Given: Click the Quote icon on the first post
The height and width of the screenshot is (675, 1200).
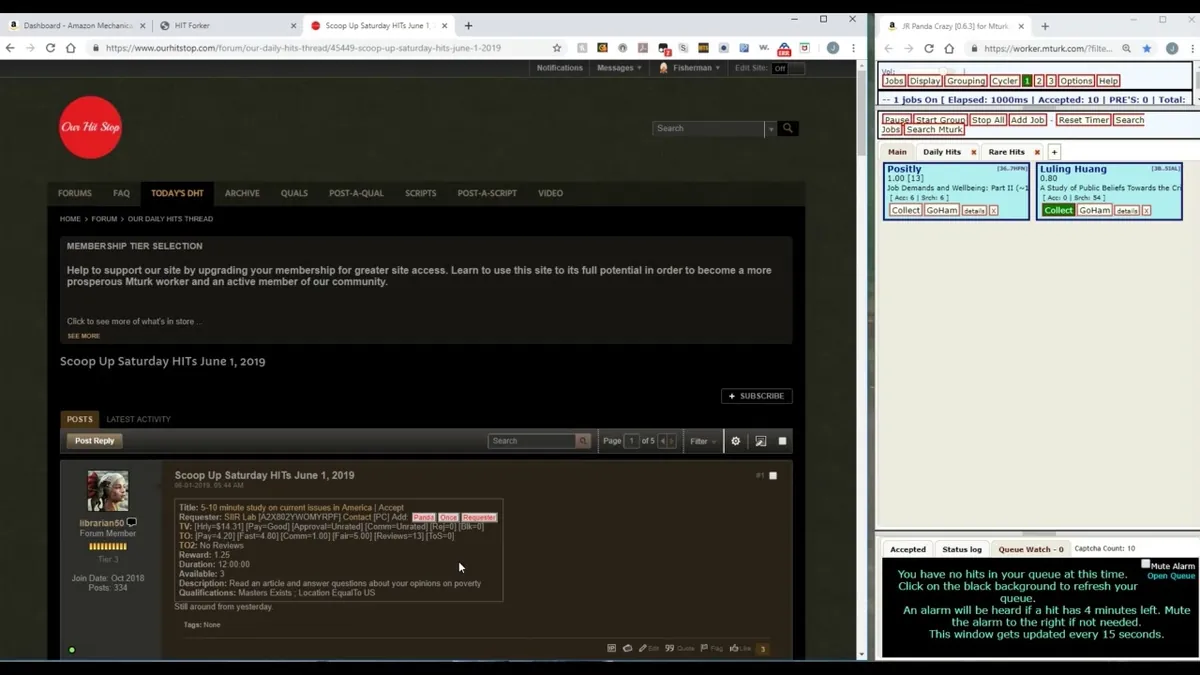Looking at the screenshot, I should pyautogui.click(x=679, y=648).
